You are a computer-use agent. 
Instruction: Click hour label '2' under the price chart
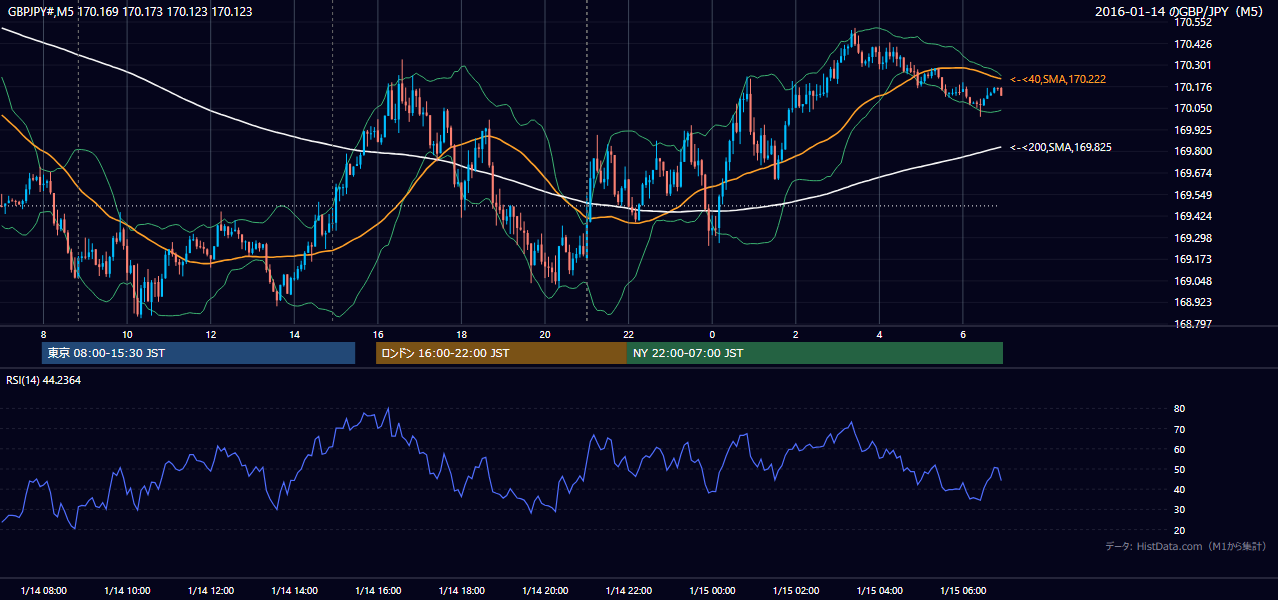[x=795, y=334]
